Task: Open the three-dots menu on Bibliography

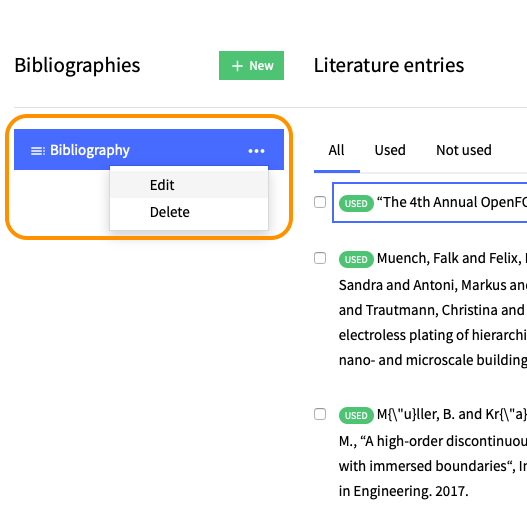Action: 256,151
